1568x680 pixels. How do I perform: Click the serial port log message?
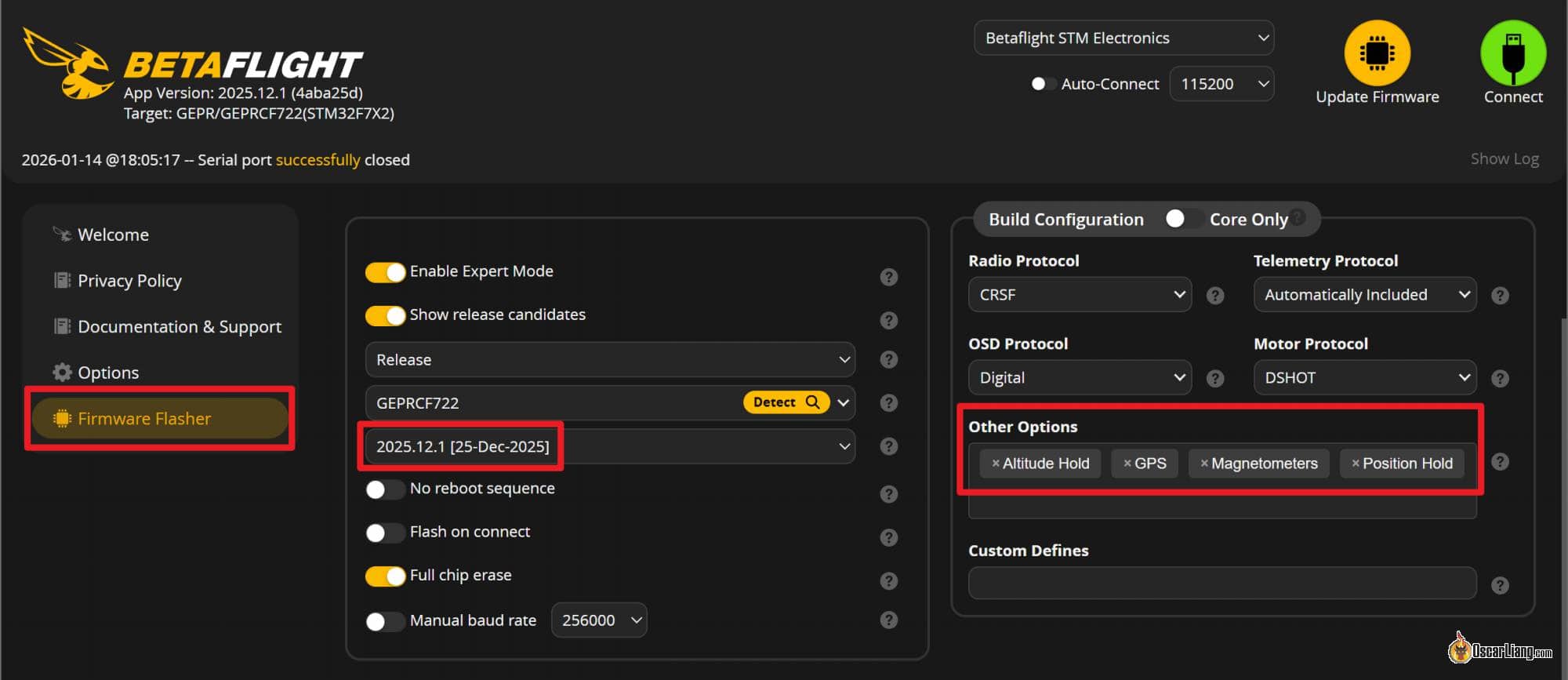click(x=216, y=160)
